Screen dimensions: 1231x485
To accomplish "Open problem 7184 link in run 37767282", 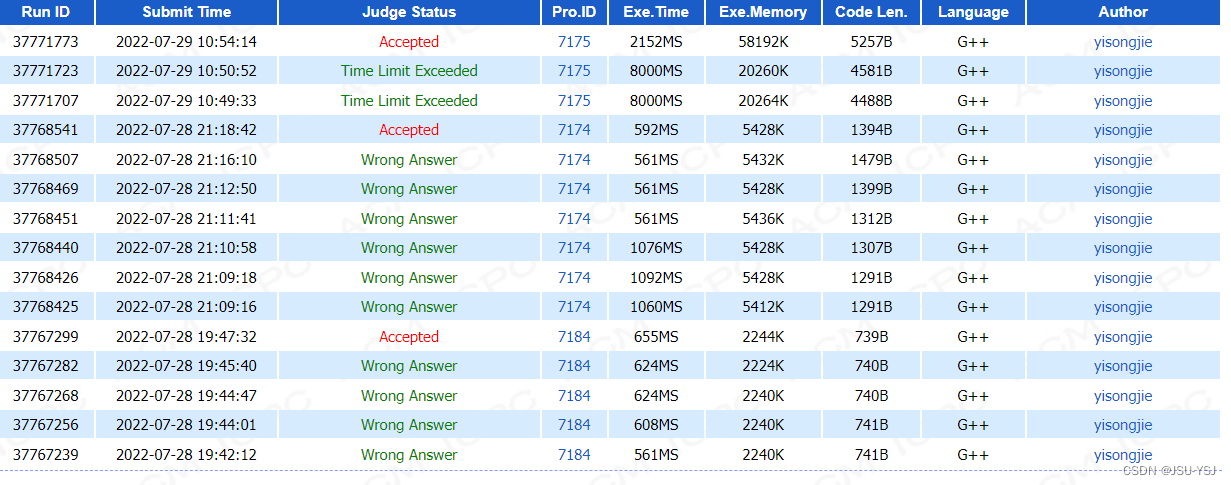I will tap(574, 366).
